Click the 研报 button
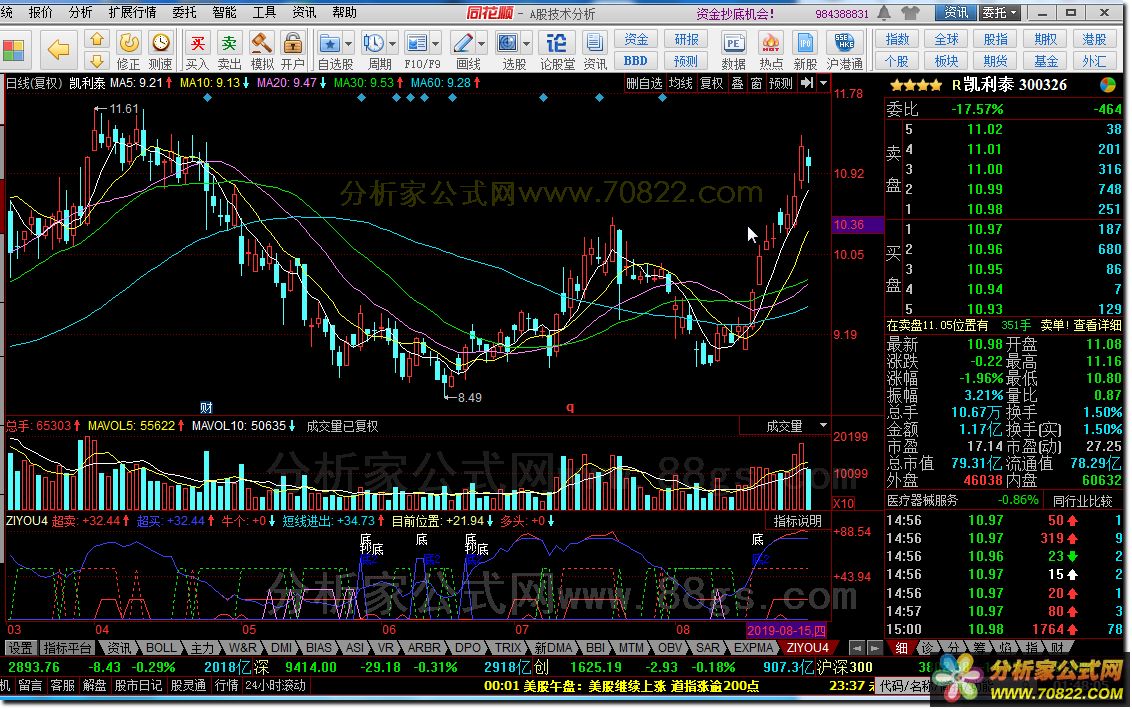 coord(686,39)
